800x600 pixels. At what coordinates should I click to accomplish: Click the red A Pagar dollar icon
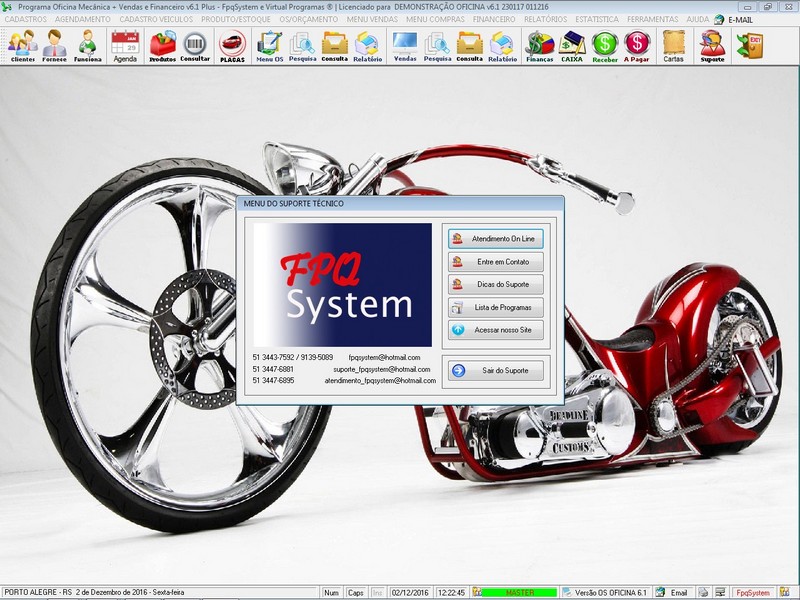pos(637,46)
